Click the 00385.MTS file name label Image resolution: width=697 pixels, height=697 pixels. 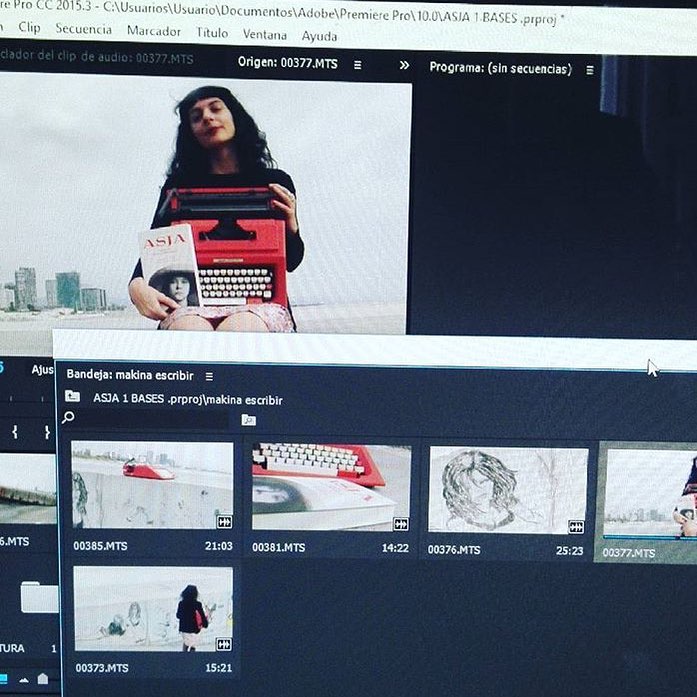pyautogui.click(x=100, y=546)
